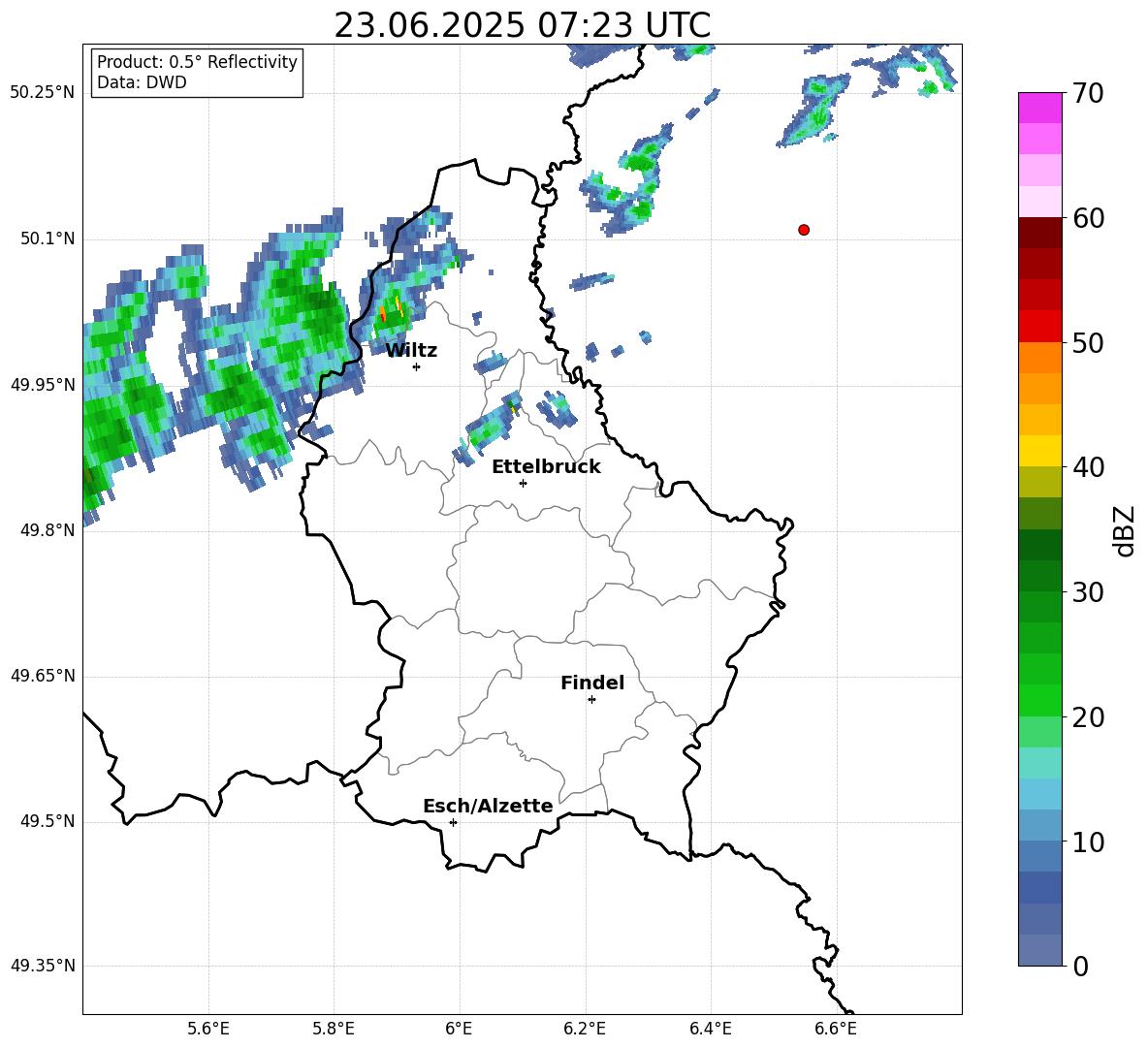The width and height of the screenshot is (1148, 1048).
Task: Click the 30 tick on colorbar
Action: tap(1088, 592)
